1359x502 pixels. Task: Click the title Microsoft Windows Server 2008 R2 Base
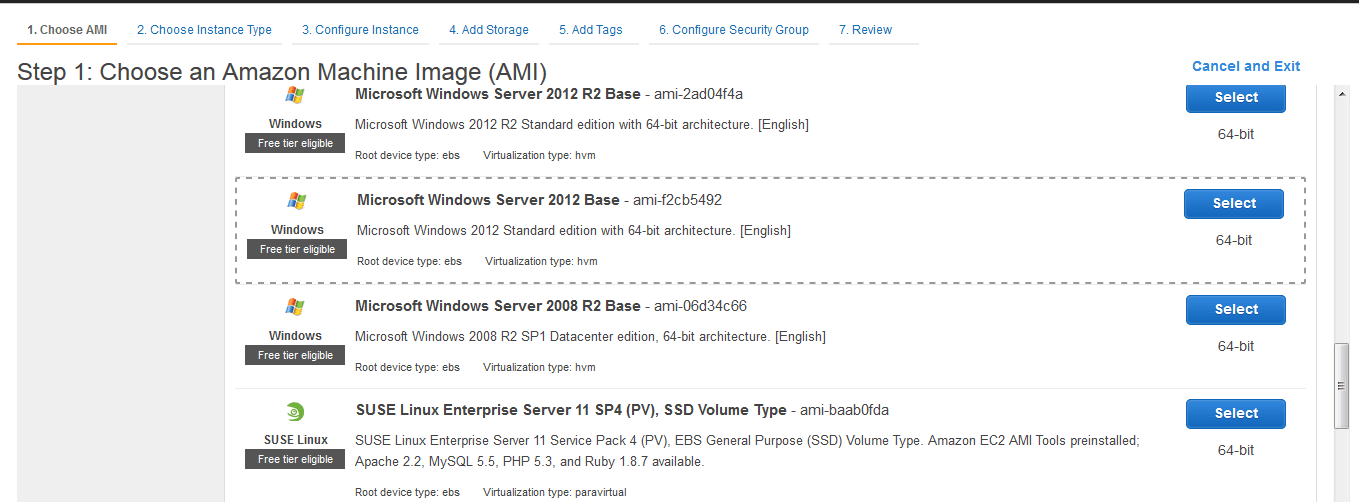pyautogui.click(x=498, y=306)
